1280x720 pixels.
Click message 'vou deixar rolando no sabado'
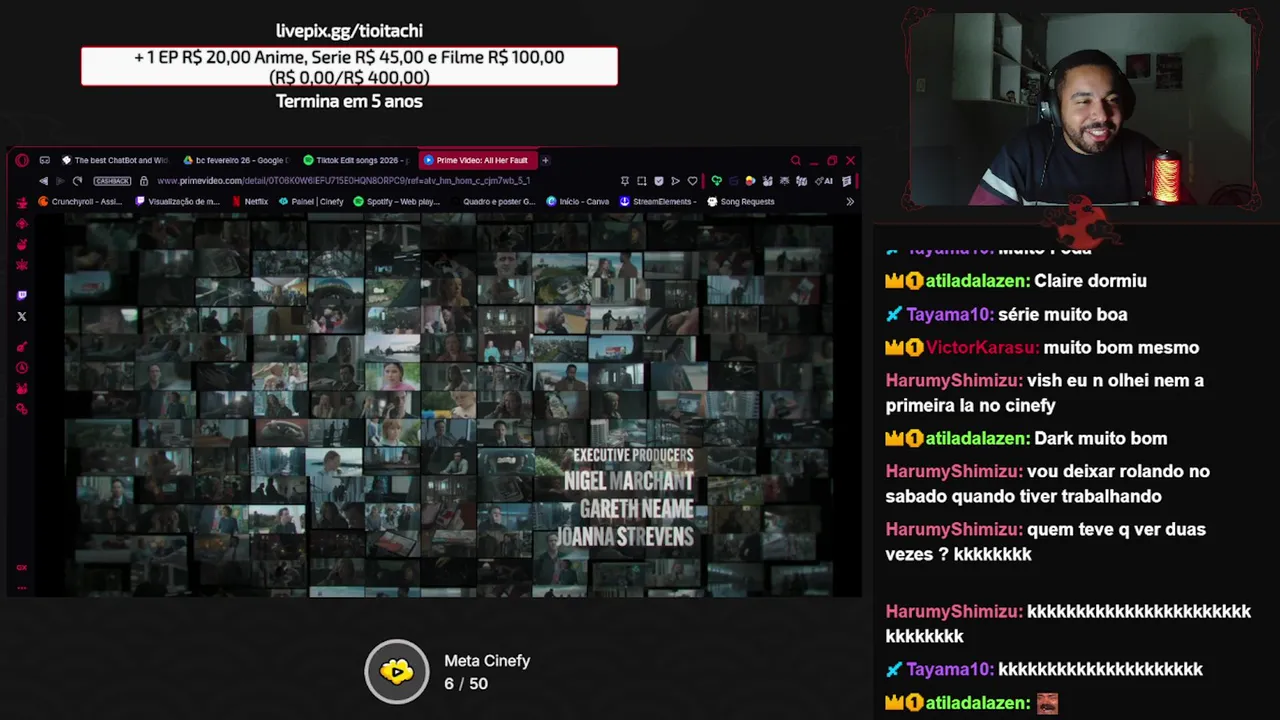(1048, 483)
